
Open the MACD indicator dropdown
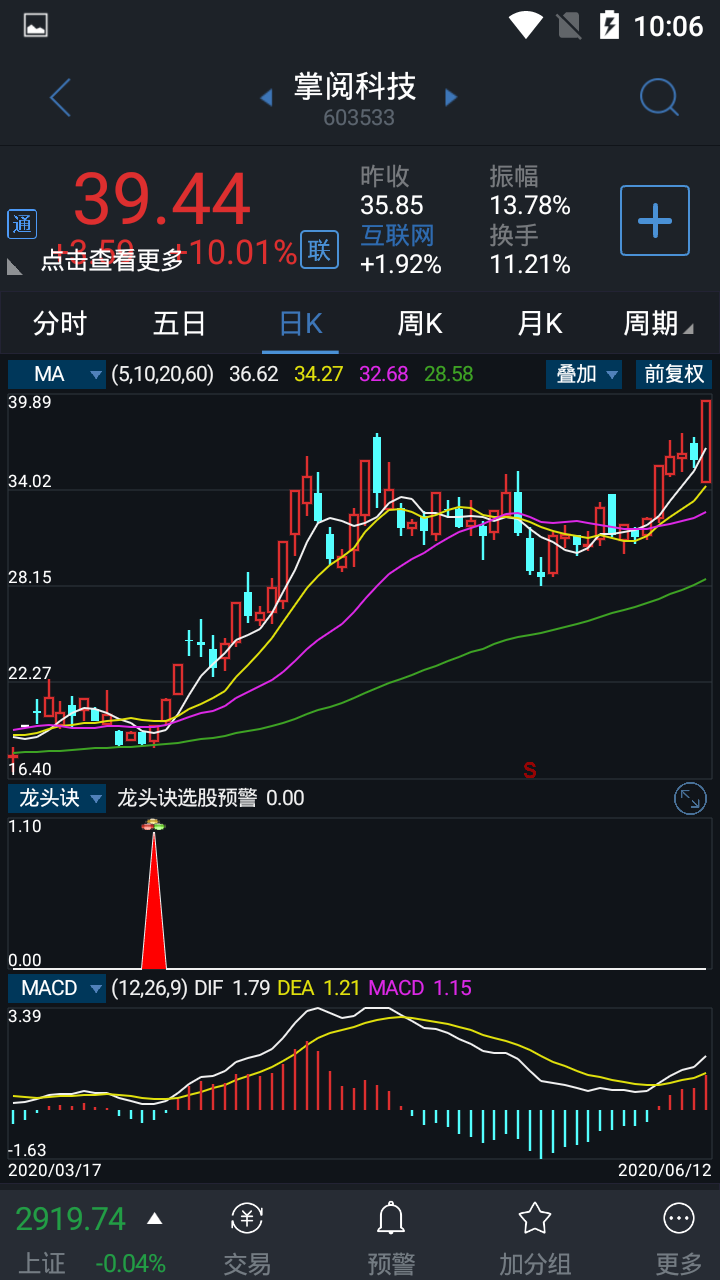(57, 988)
